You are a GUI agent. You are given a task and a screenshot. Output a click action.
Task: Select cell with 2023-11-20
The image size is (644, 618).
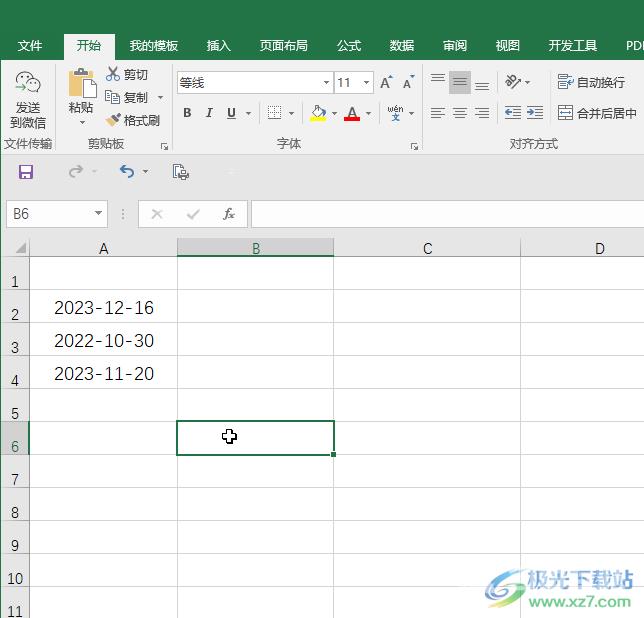104,373
